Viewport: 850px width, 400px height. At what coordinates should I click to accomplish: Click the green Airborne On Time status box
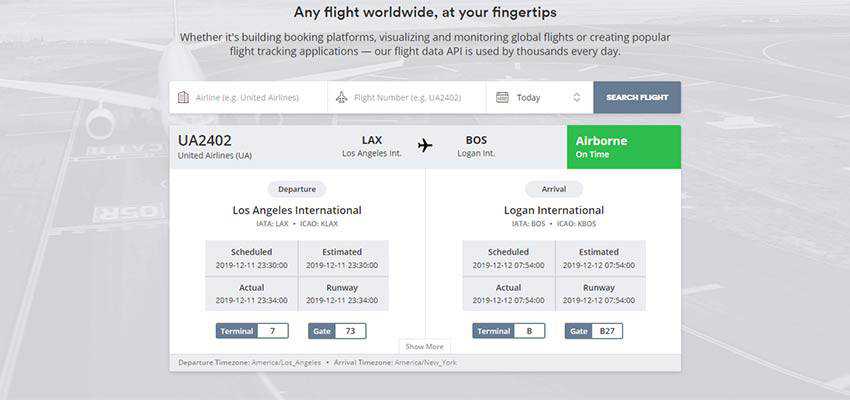pos(623,147)
